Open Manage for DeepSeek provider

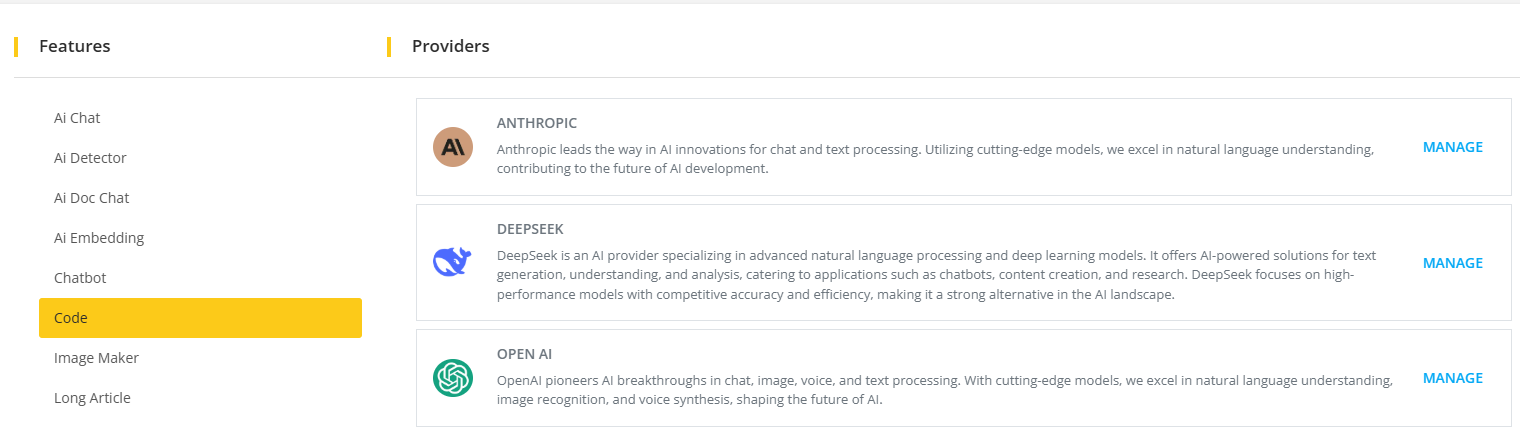pyautogui.click(x=1452, y=263)
